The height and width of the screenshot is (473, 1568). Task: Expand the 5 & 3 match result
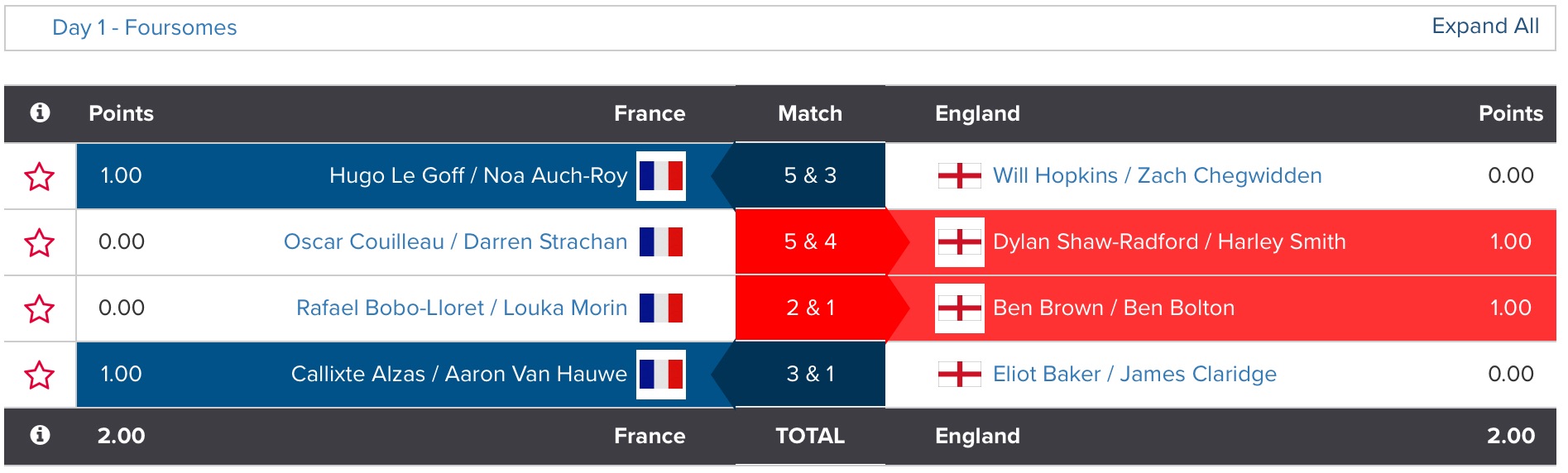point(809,176)
